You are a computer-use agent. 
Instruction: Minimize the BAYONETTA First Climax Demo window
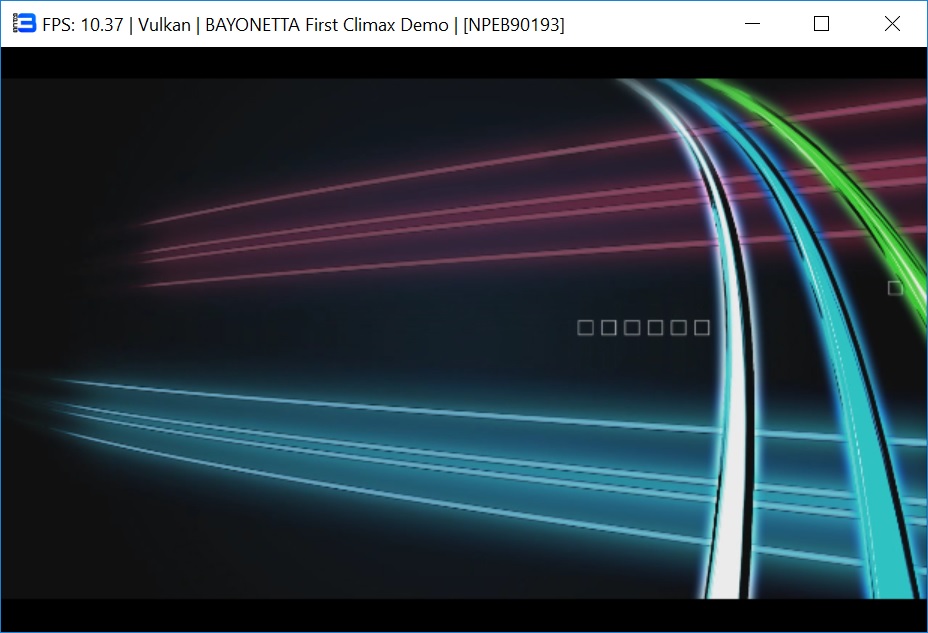[x=752, y=24]
